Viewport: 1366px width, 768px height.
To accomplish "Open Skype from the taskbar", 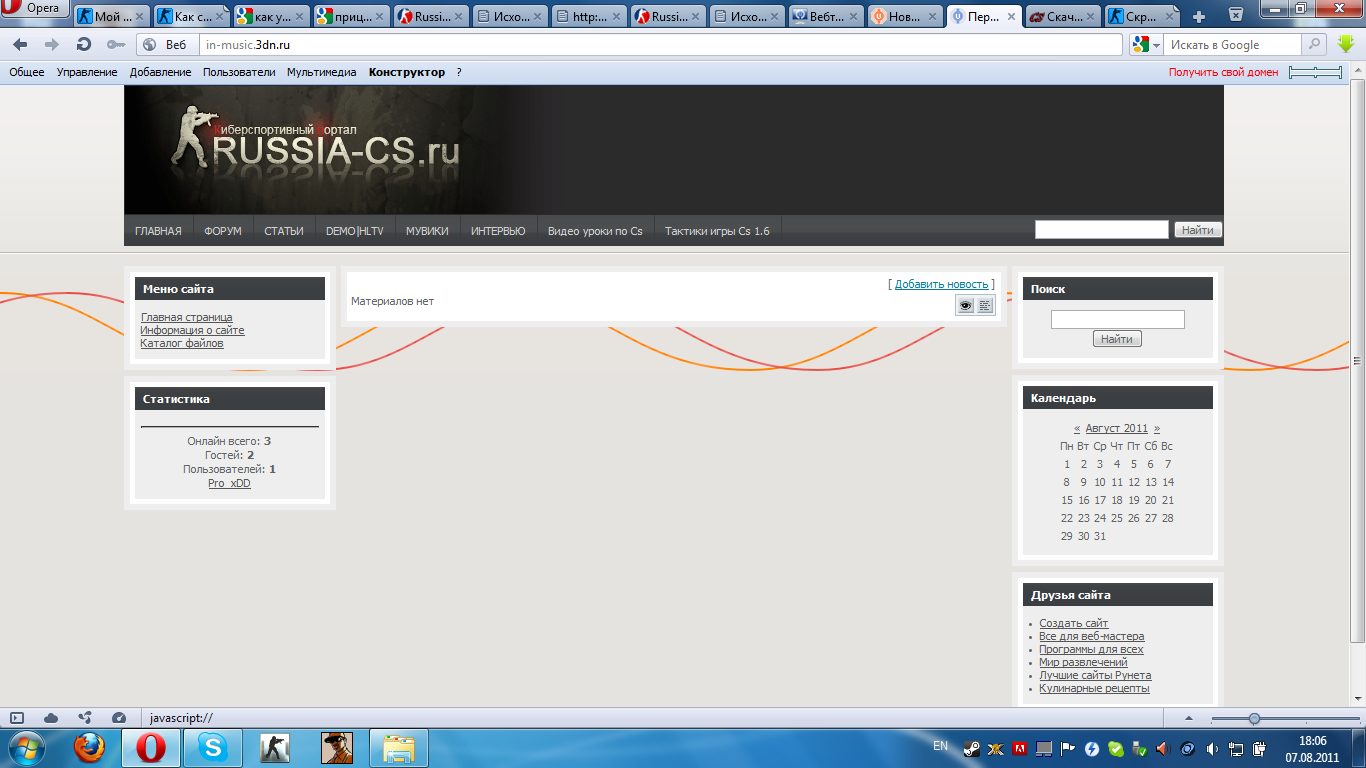I will (x=212, y=748).
